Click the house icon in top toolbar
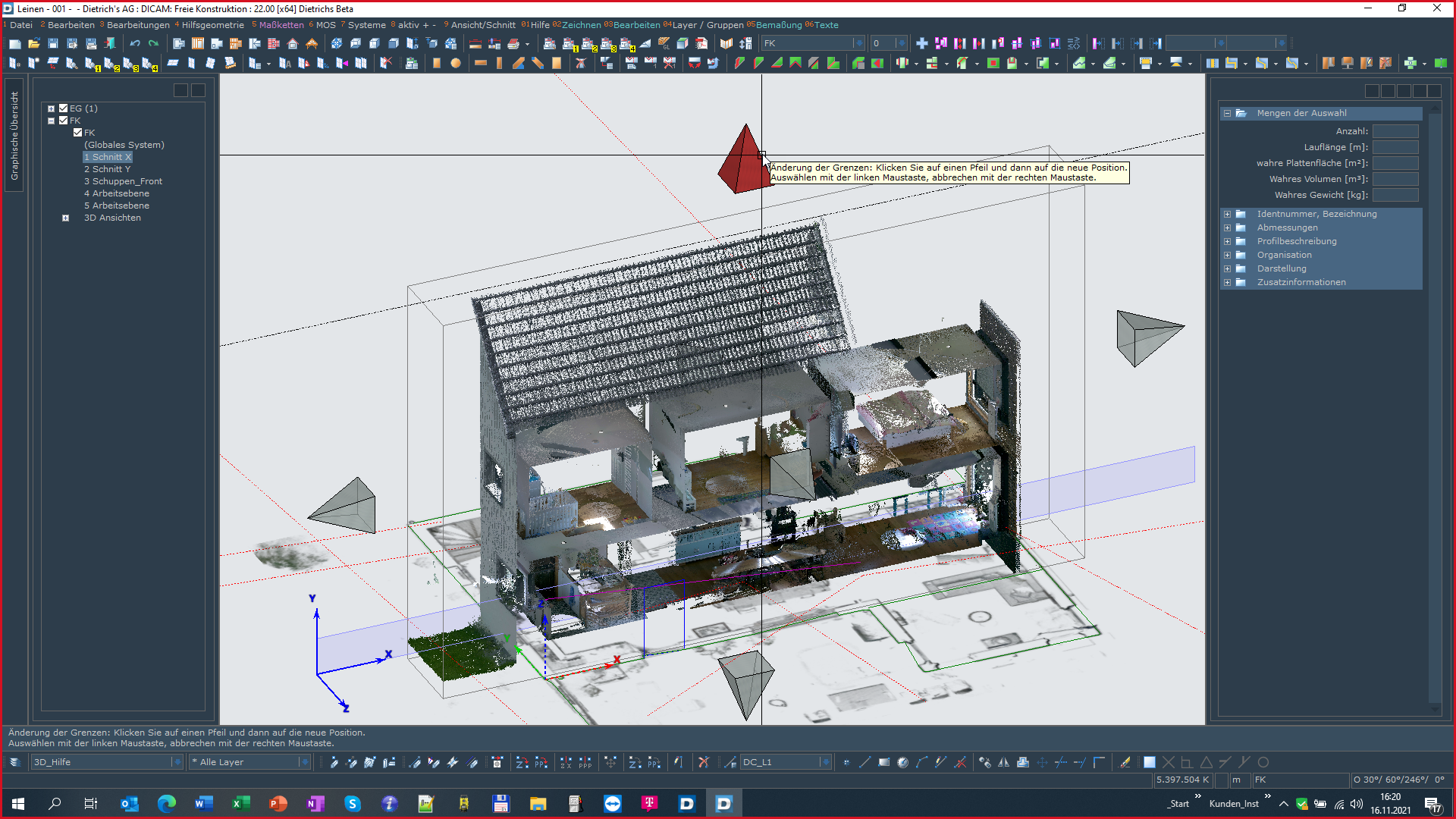The height and width of the screenshot is (819, 1456). (x=293, y=43)
